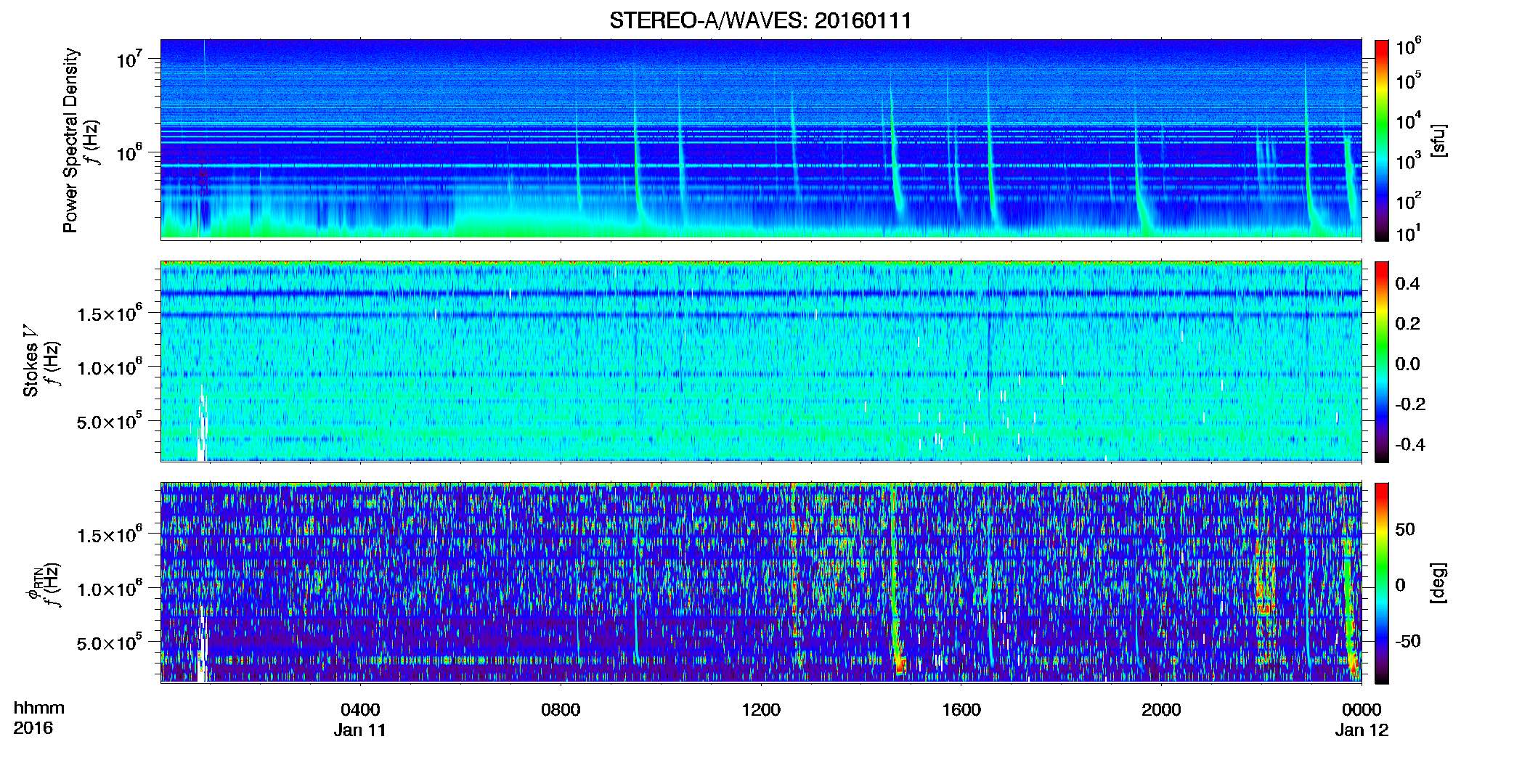Click the [deg] colorbar unit label
The image size is (1522, 784).
pos(1438,583)
